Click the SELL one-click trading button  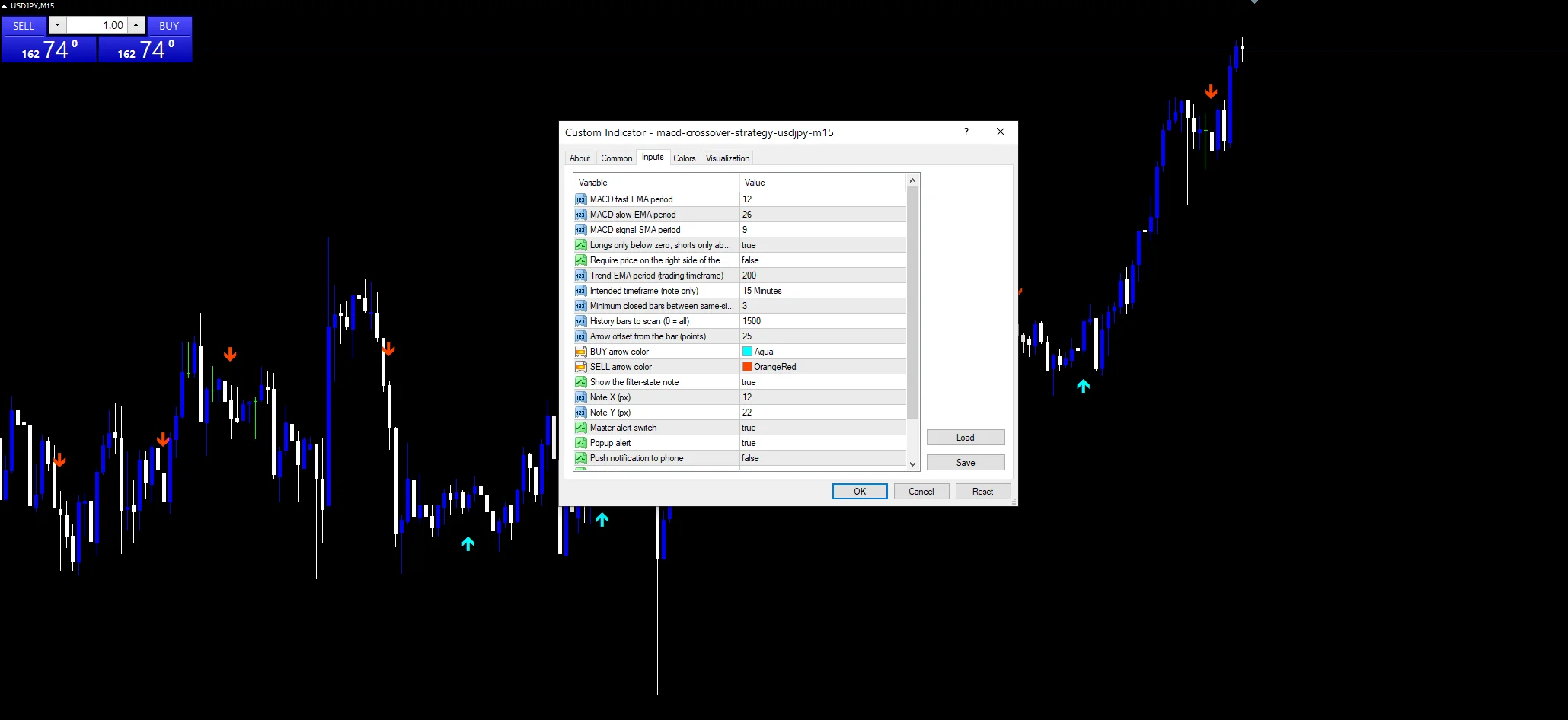point(24,26)
